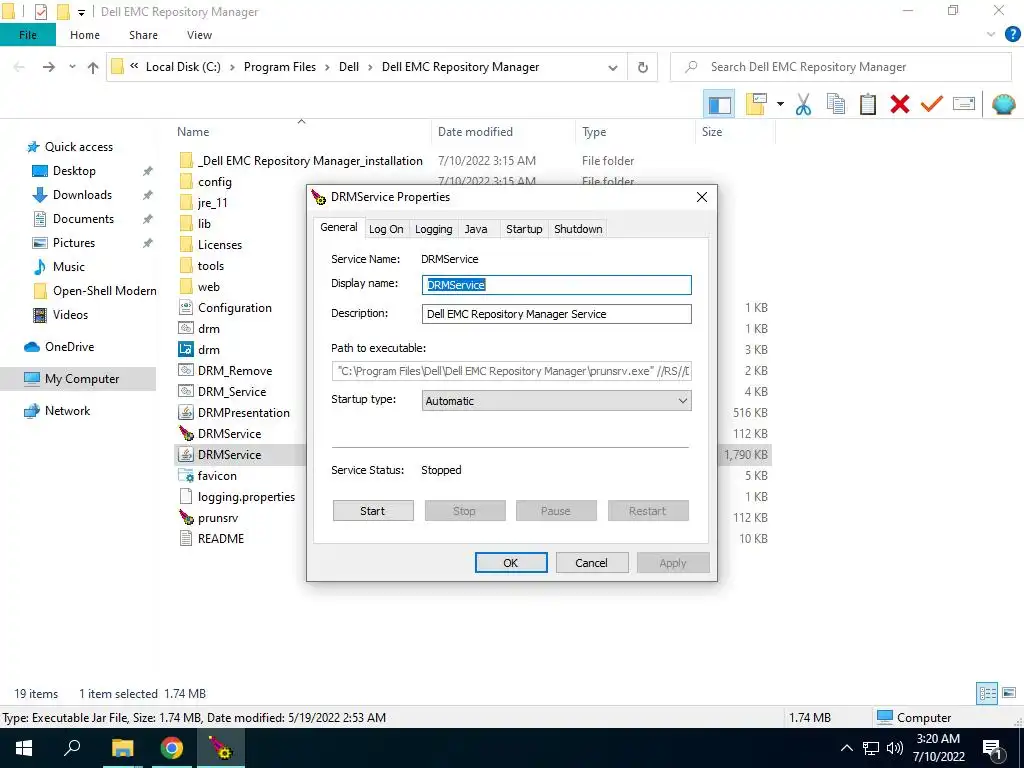
Task: Select the prunsrv file
Action: [x=217, y=518]
